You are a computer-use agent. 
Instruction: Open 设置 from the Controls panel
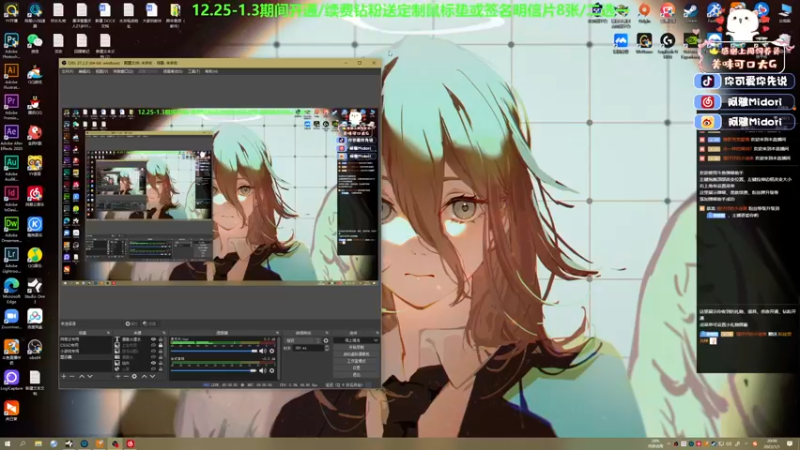pos(356,368)
